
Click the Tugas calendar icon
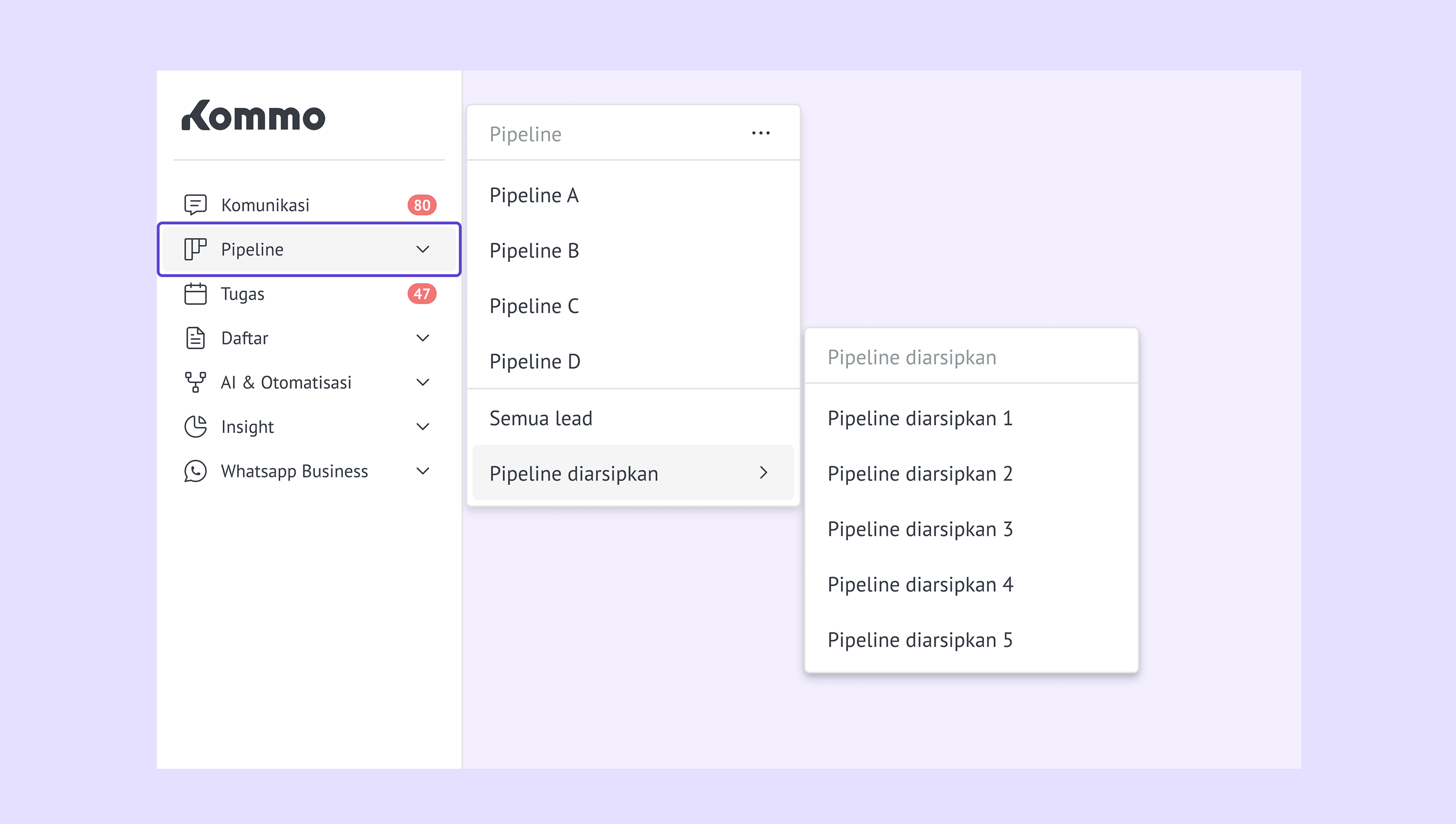point(195,294)
